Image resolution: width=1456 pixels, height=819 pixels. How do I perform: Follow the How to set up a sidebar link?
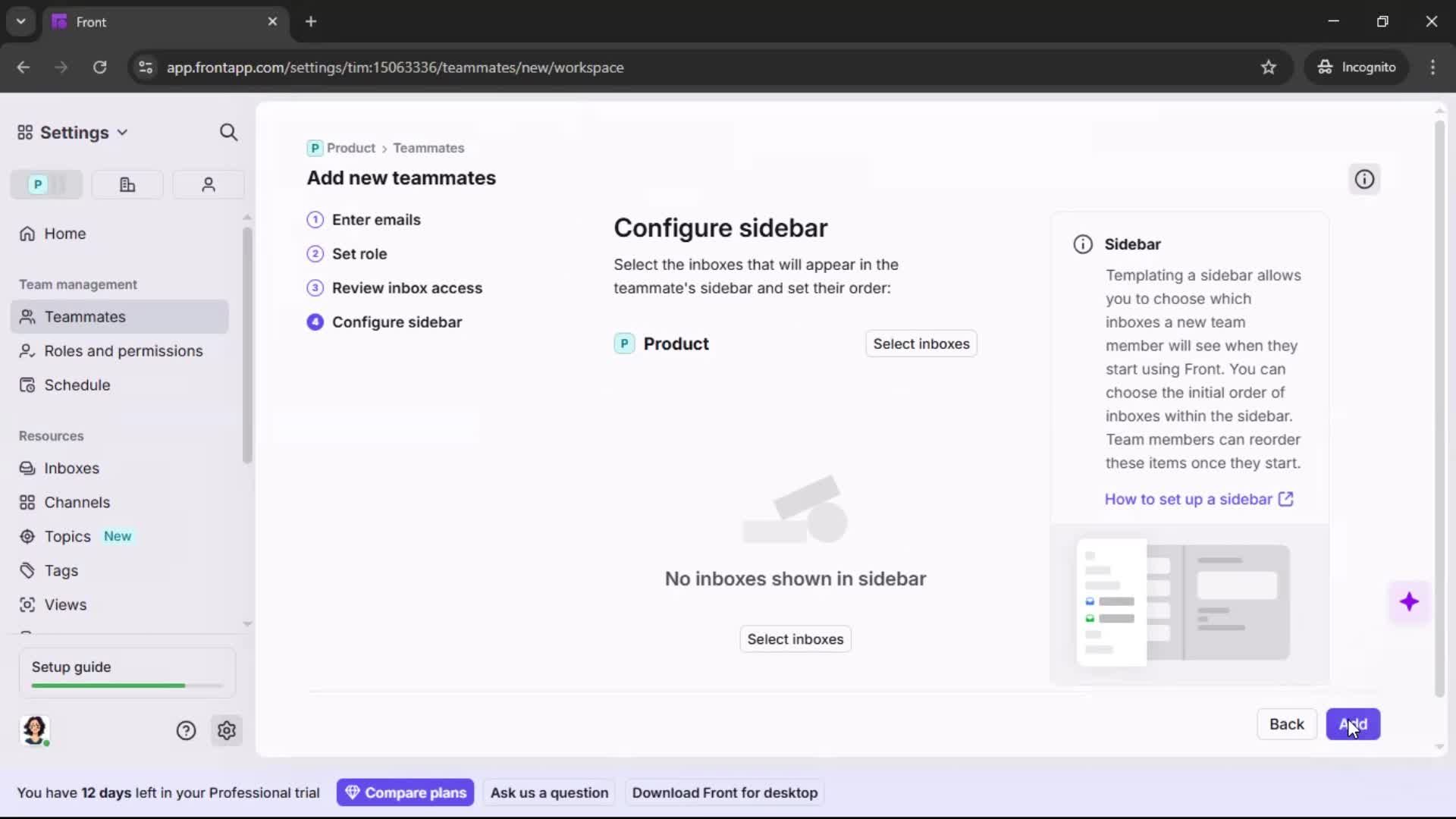[x=1189, y=499]
